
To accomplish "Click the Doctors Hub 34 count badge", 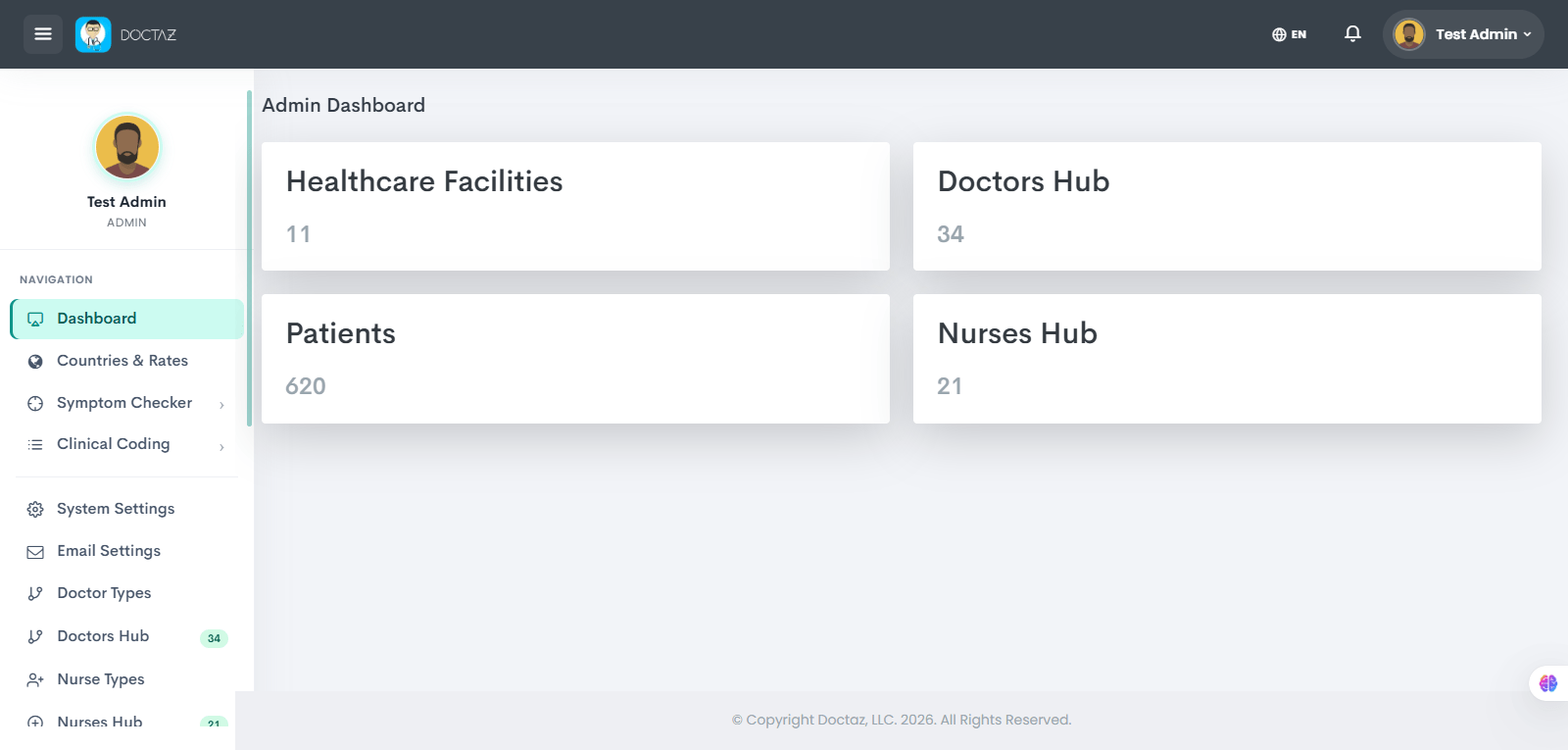I will [214, 638].
